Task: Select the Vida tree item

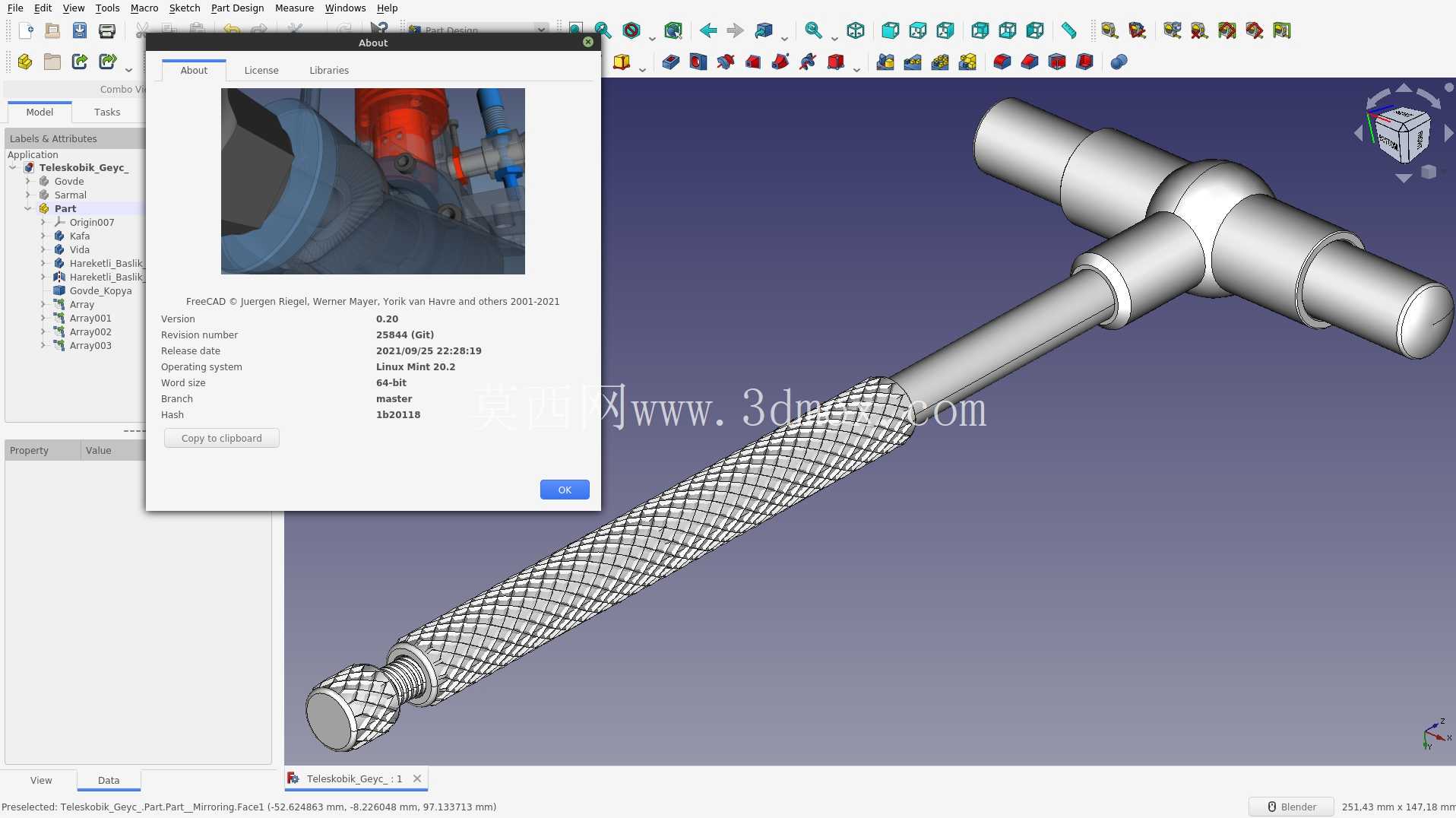Action: click(80, 249)
